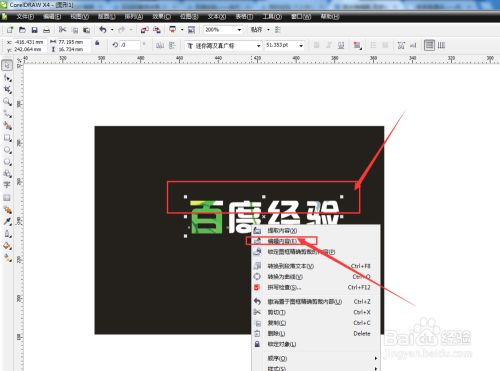Click the Paste icon in standard toolbar
The image size is (500, 371).
pyautogui.click(x=87, y=30)
